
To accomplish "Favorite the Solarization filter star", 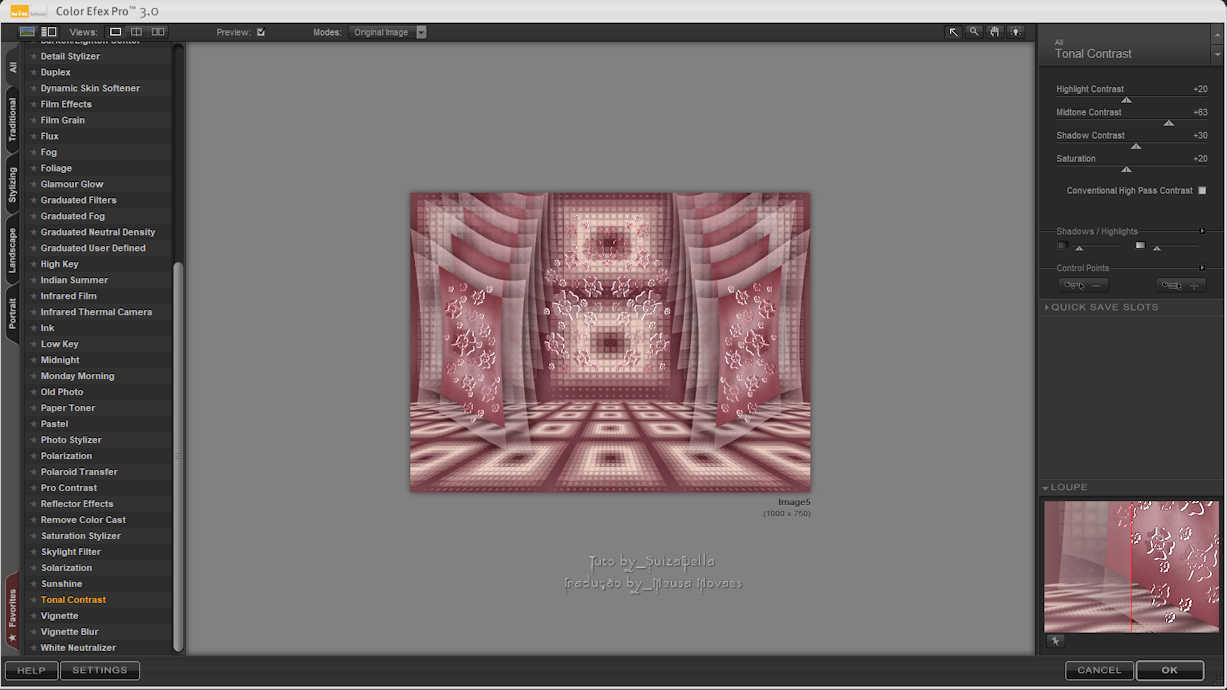I will click(x=34, y=568).
